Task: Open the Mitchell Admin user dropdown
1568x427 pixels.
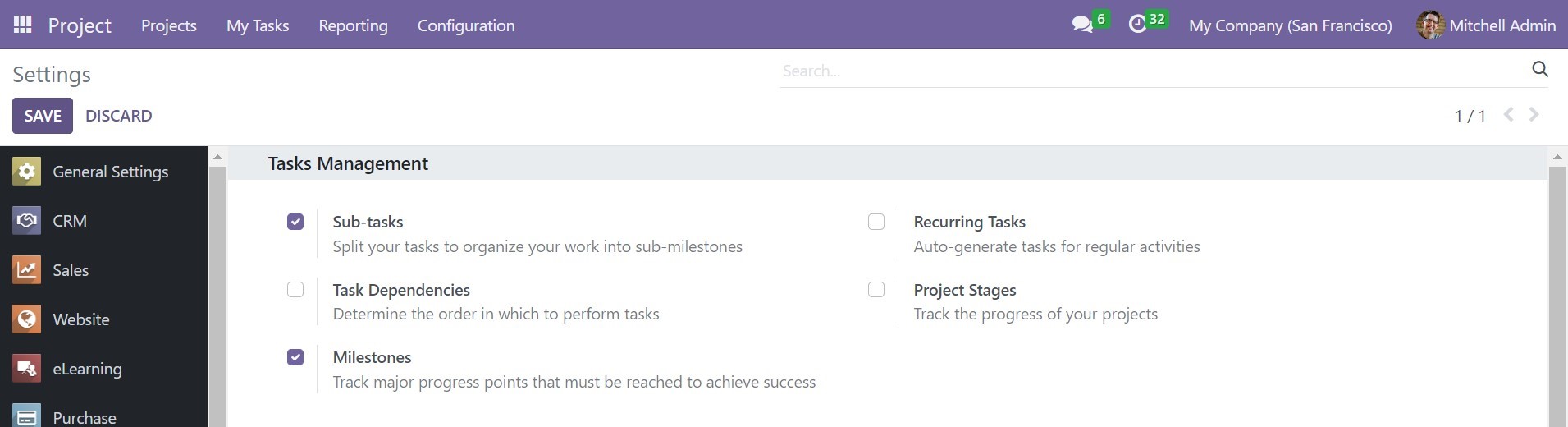Action: point(1486,25)
